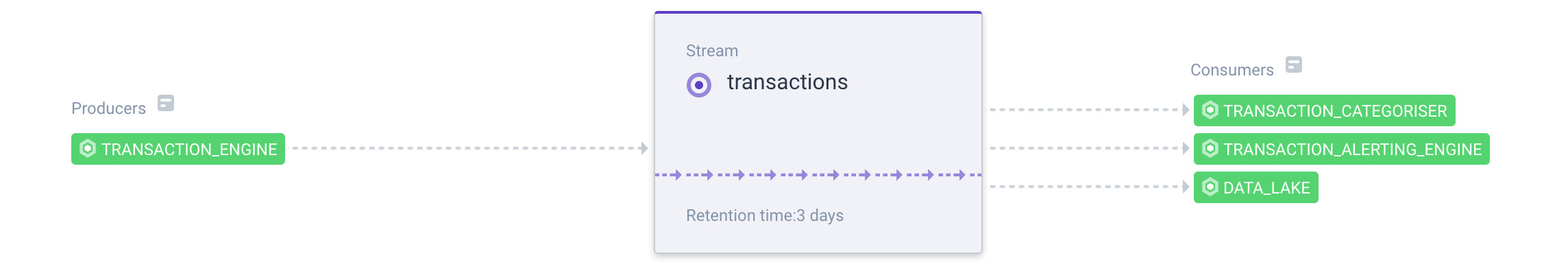Click the Retention time 3 days text
The height and width of the screenshot is (280, 1568).
(765, 215)
